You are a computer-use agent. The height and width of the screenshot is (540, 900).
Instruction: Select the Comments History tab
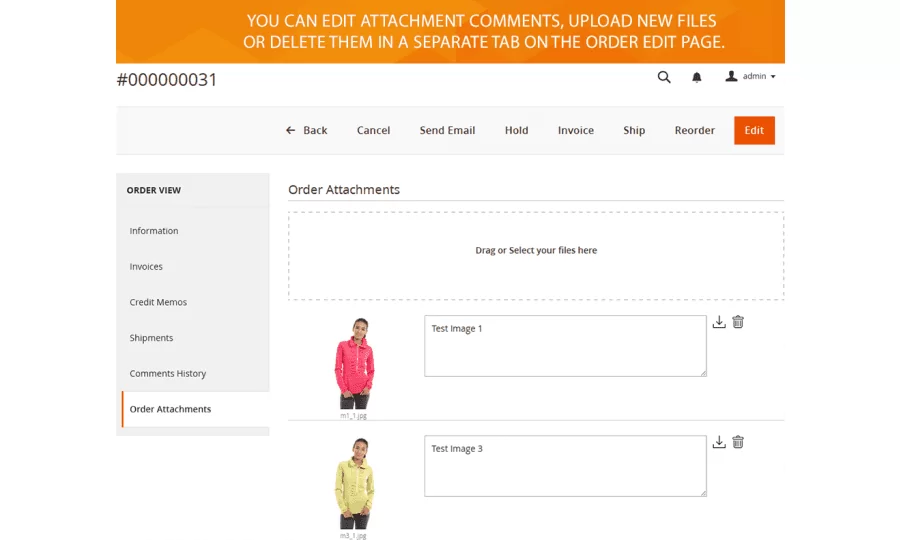click(x=168, y=374)
